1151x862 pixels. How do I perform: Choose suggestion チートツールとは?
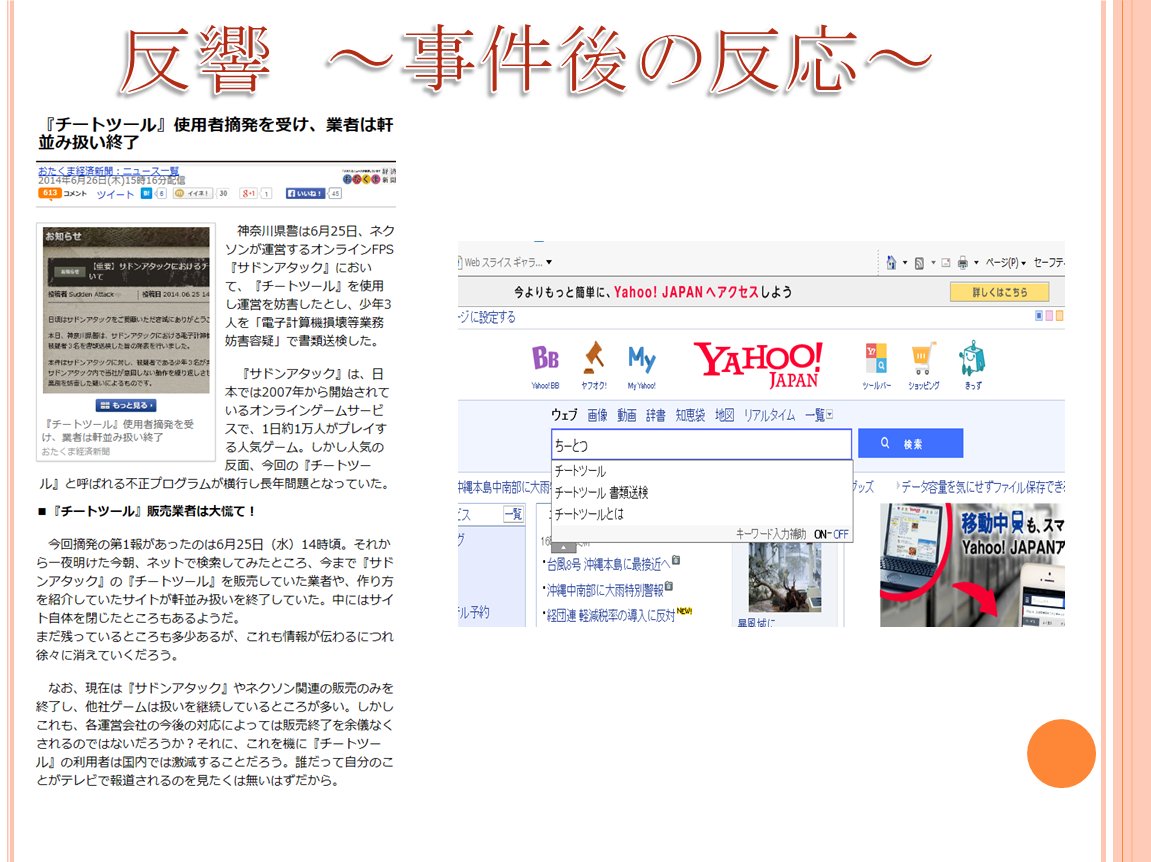[x=589, y=514]
